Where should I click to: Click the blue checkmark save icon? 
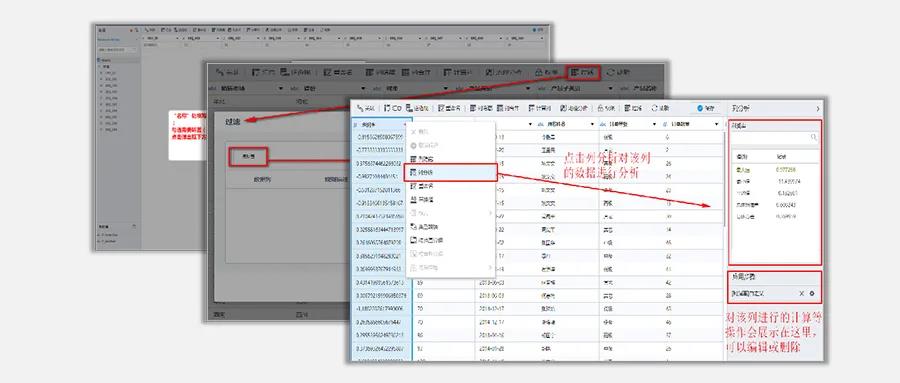click(700, 108)
